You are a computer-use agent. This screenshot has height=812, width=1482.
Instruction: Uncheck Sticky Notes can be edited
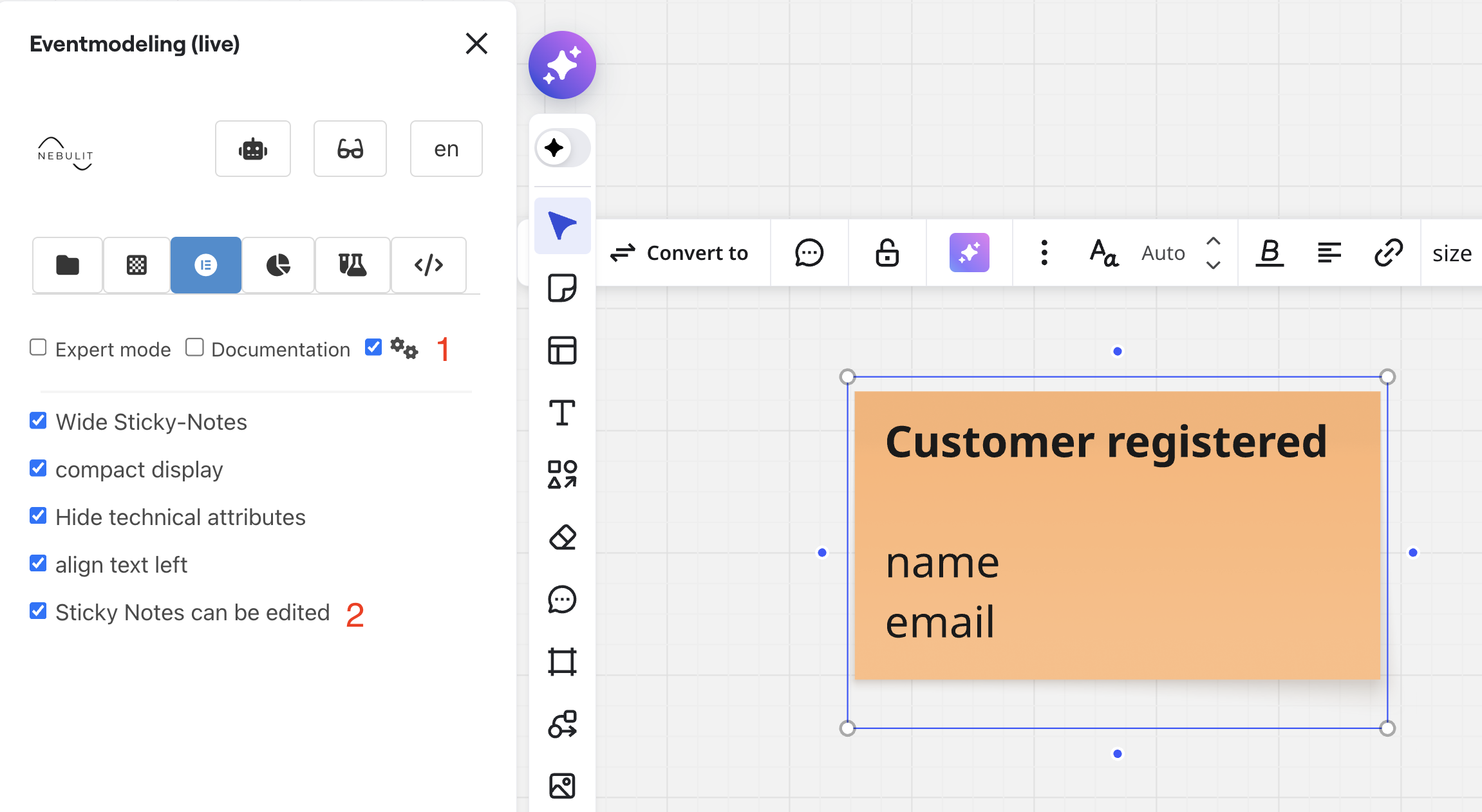[x=39, y=611]
